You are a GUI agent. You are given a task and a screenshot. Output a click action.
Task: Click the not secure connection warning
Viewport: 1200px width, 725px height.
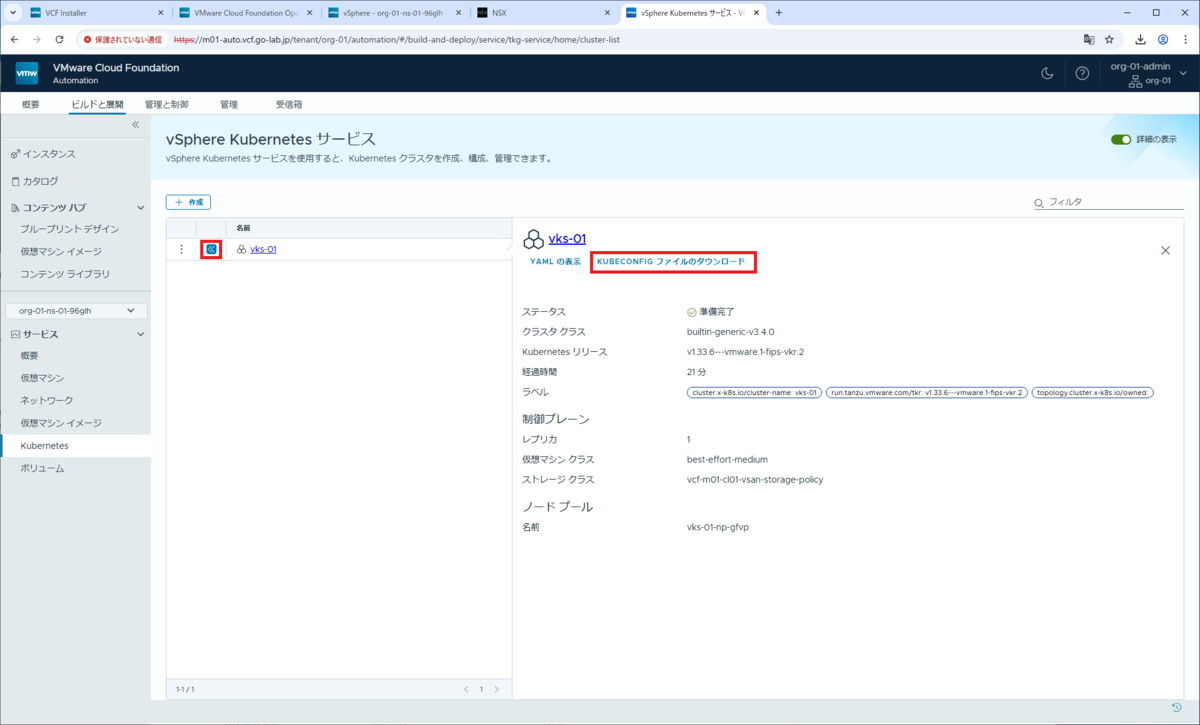coord(123,39)
